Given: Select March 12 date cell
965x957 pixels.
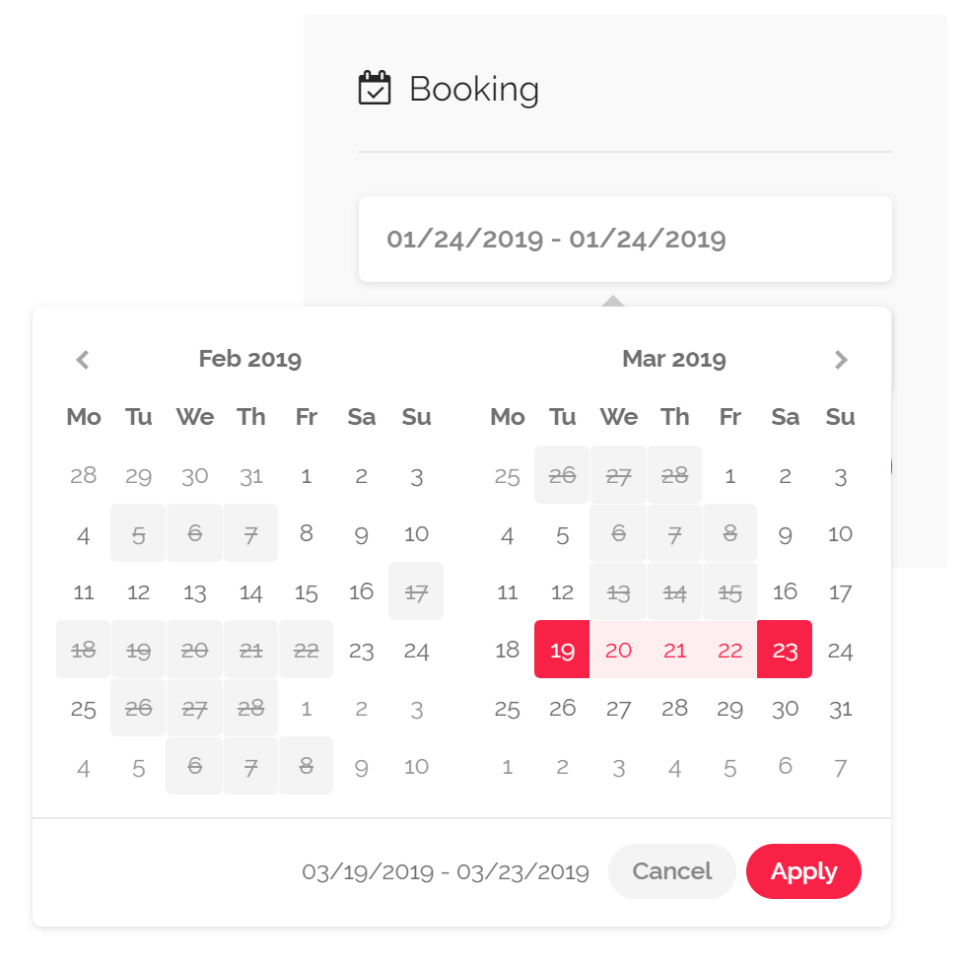Looking at the screenshot, I should (563, 593).
